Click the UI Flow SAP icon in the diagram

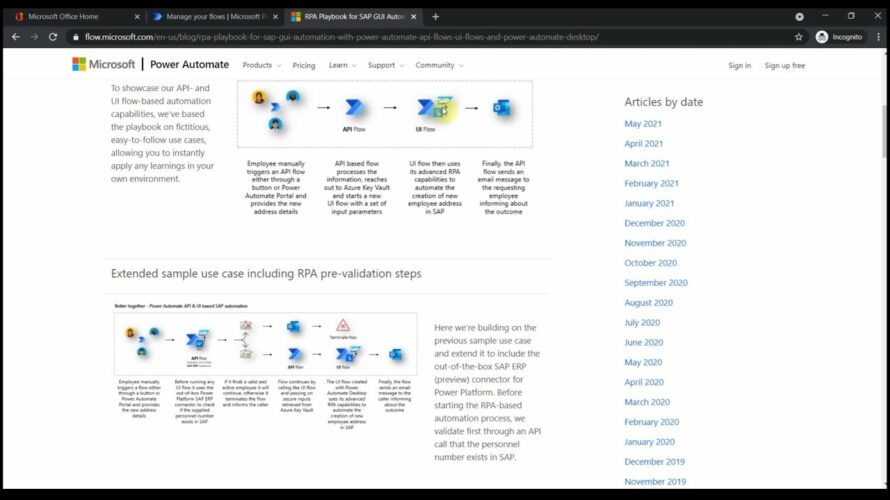(x=435, y=107)
